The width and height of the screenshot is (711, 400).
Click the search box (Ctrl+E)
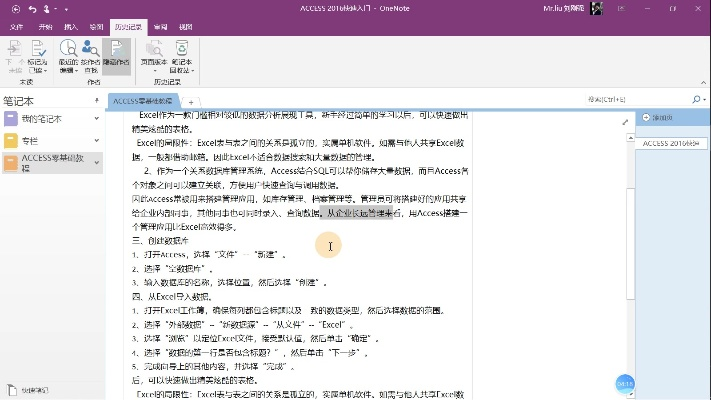(x=637, y=99)
